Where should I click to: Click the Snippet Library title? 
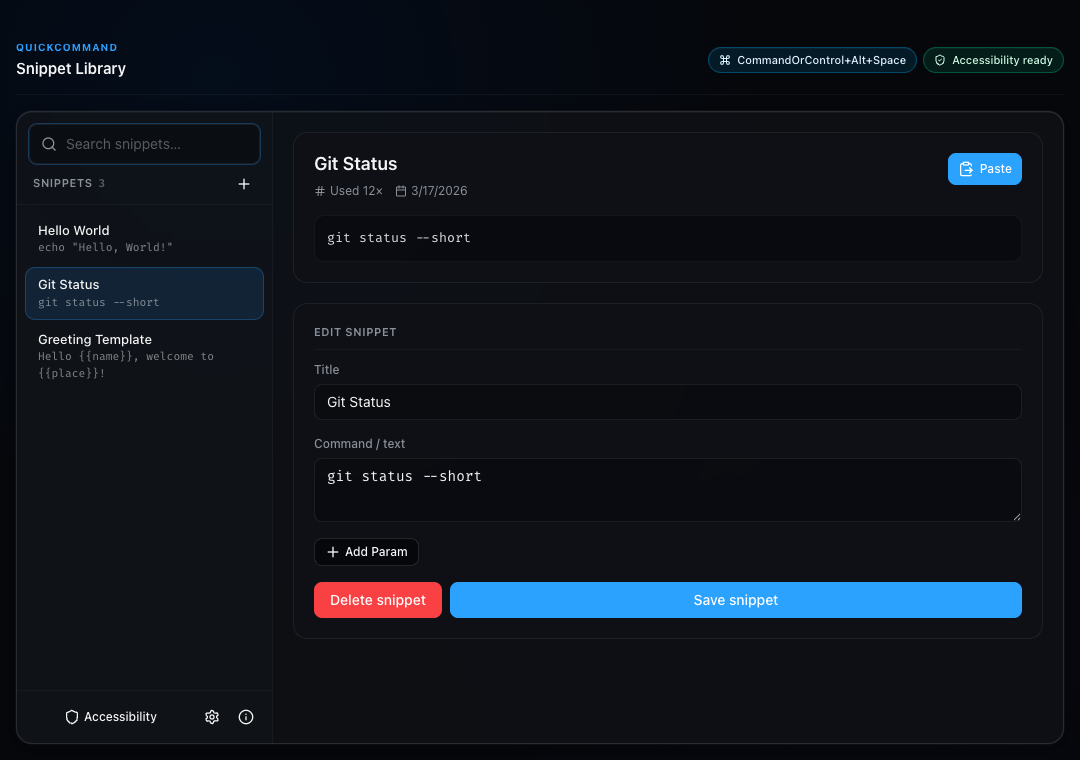tap(71, 69)
